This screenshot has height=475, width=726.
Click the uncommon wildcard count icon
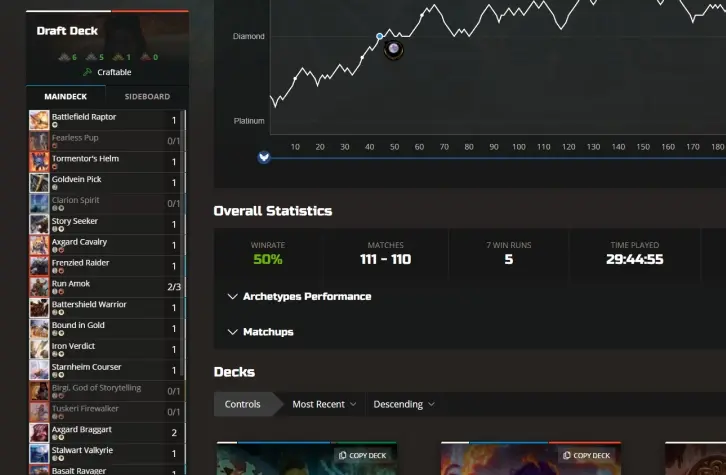[x=91, y=57]
